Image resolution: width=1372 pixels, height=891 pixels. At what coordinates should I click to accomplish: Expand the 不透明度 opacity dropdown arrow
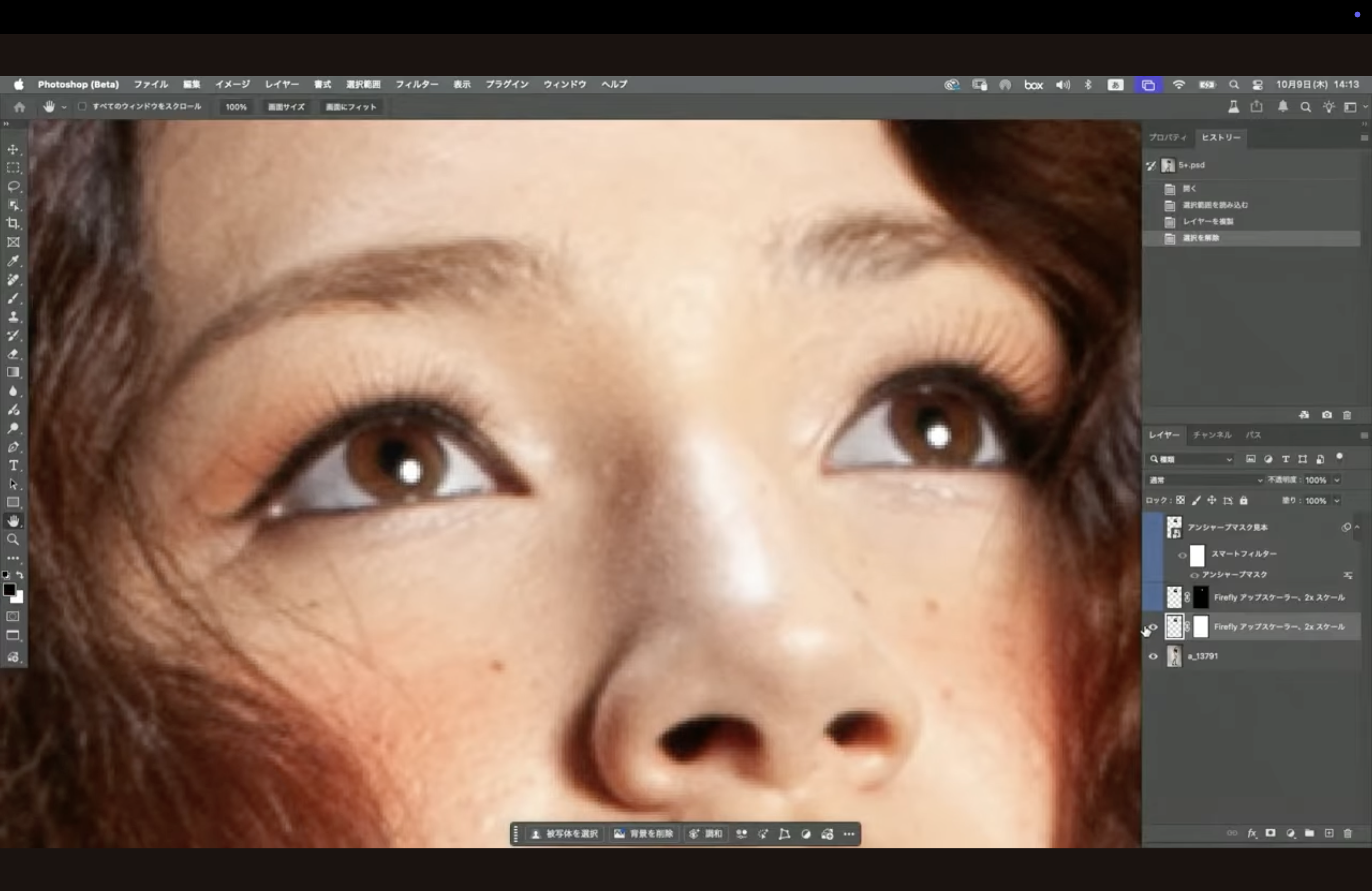point(1337,480)
